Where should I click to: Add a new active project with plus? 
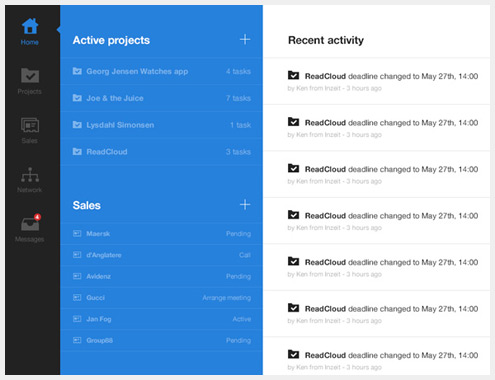click(x=245, y=39)
